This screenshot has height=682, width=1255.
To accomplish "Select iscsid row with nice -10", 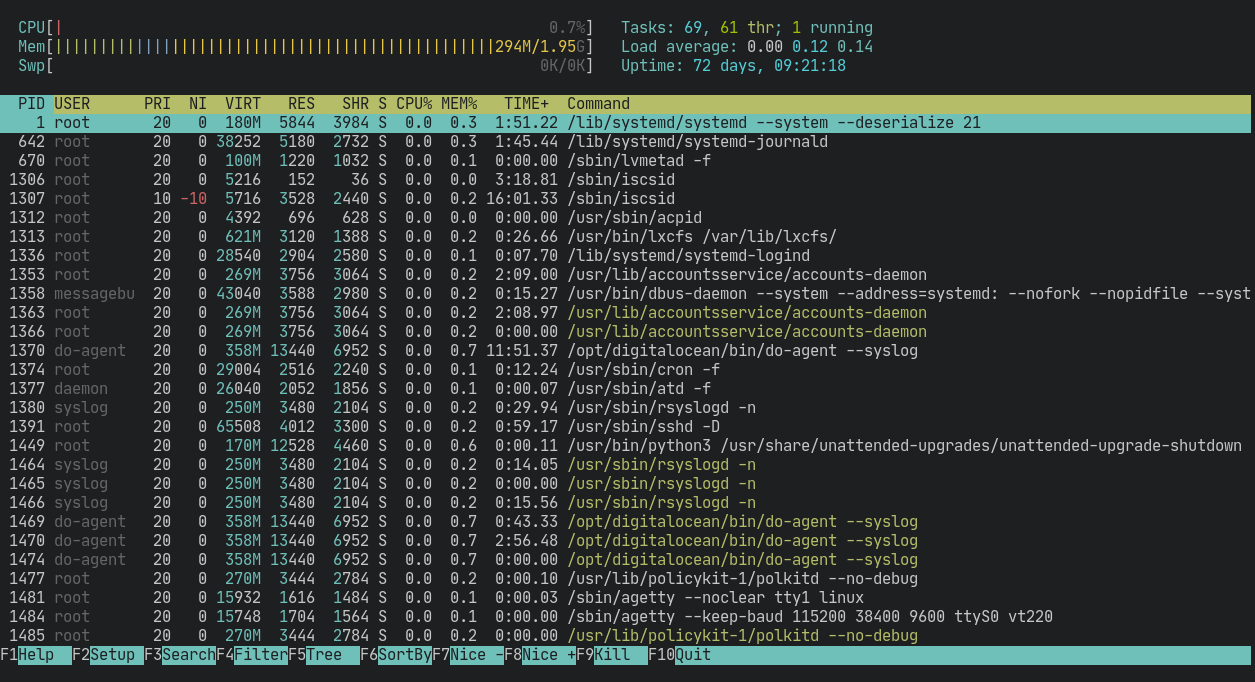I will pyautogui.click(x=626, y=199).
